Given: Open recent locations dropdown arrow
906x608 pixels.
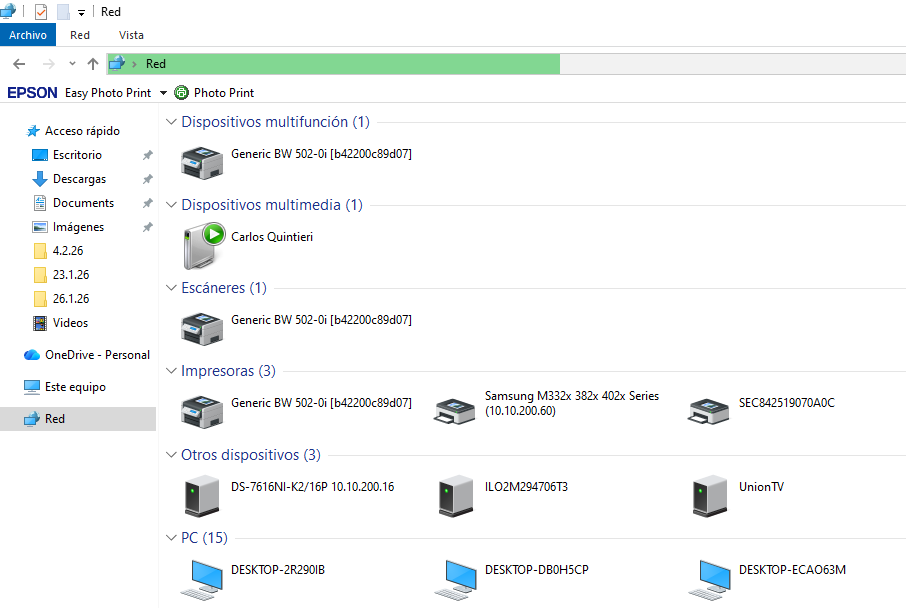Looking at the screenshot, I should [x=72, y=64].
